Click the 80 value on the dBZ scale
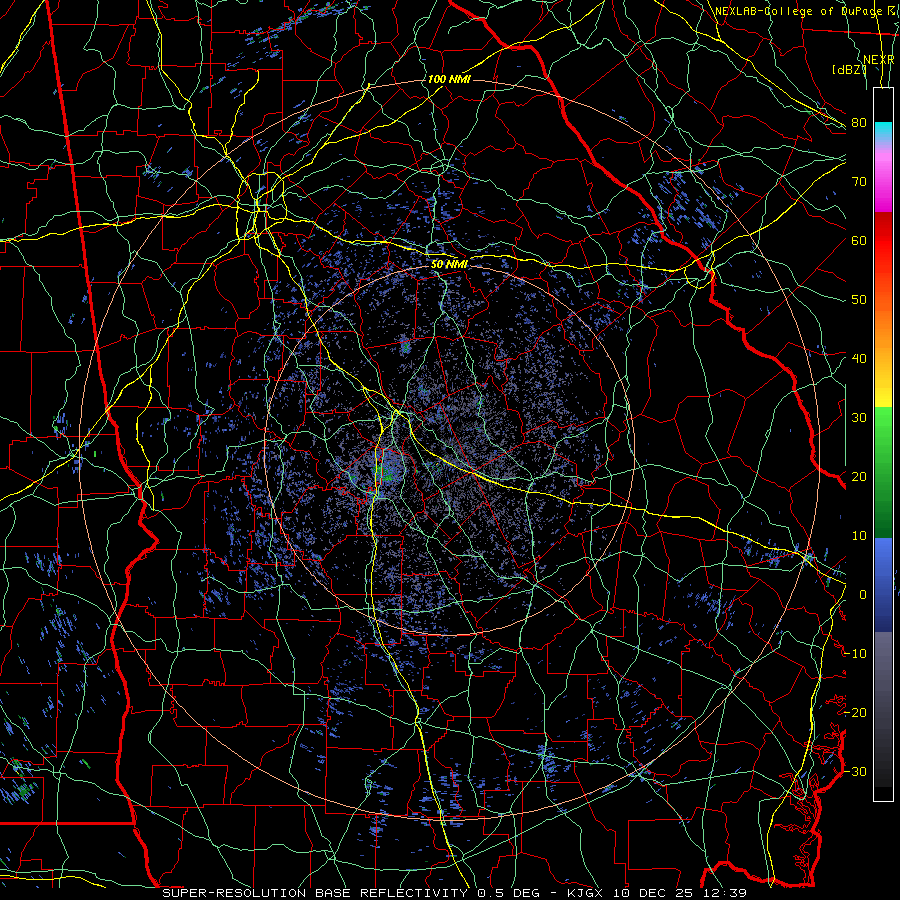 coord(859,123)
